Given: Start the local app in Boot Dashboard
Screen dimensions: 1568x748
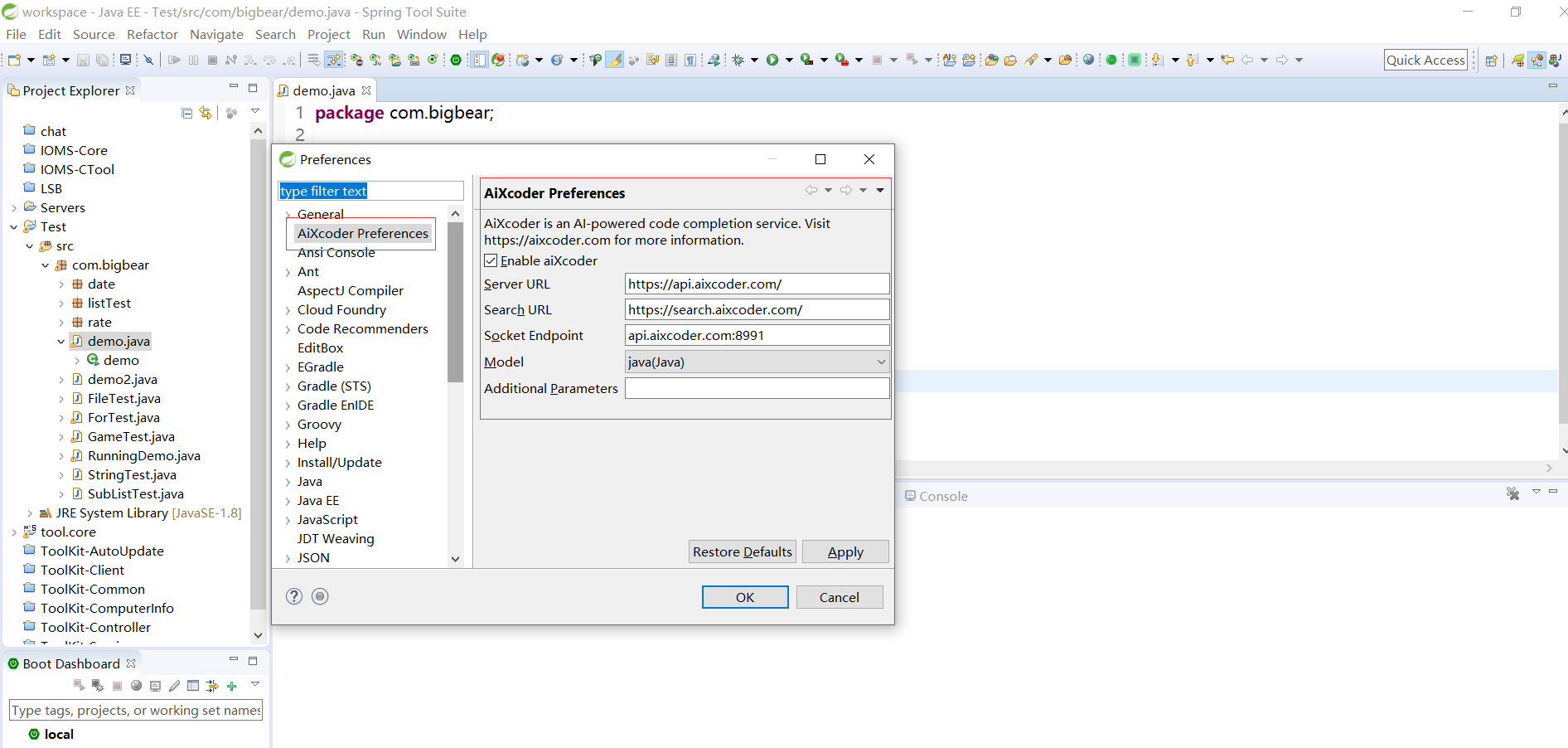Looking at the screenshot, I should 79,685.
